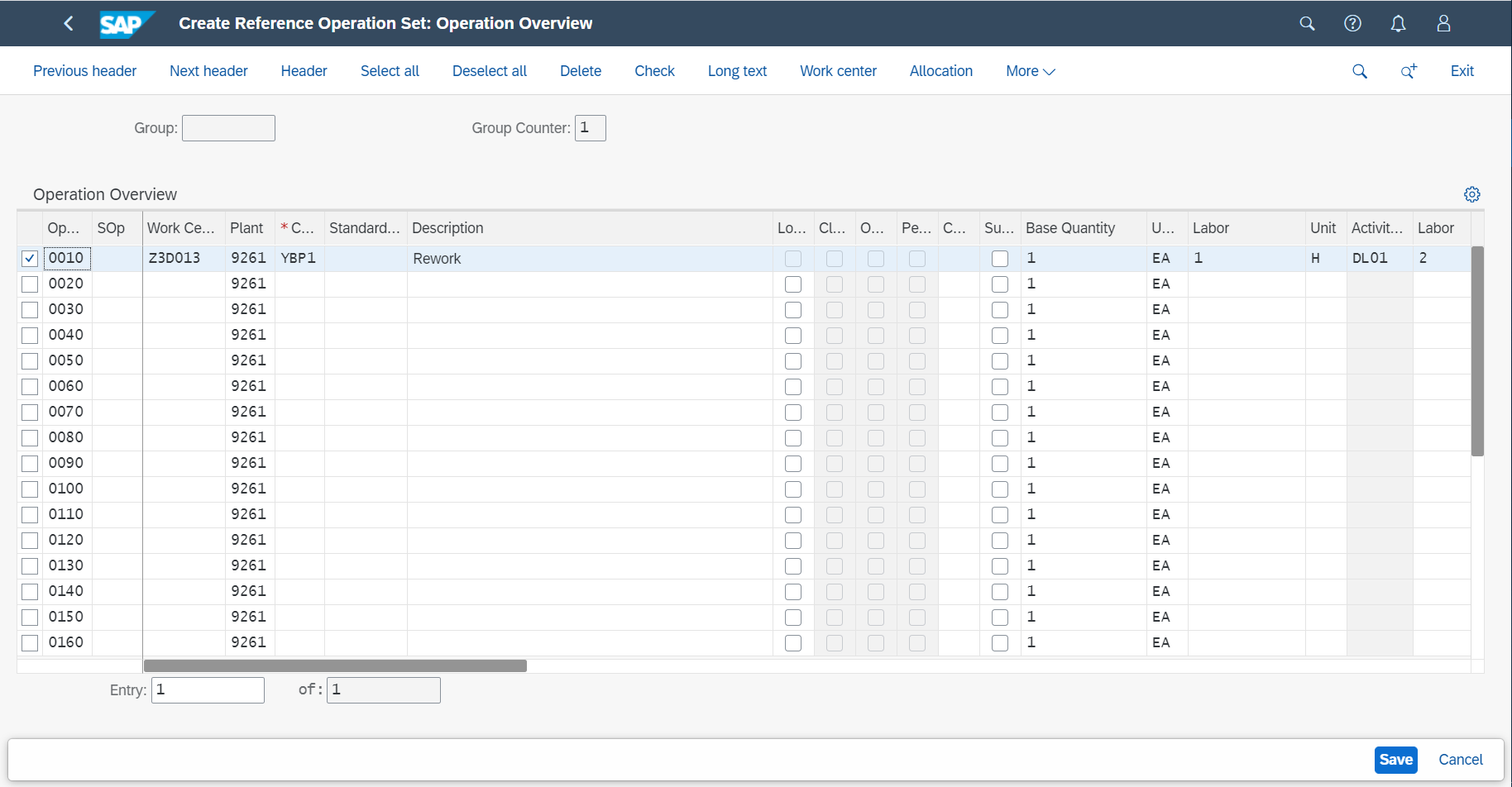Open the Work center function
The image size is (1512, 787).
[x=838, y=71]
